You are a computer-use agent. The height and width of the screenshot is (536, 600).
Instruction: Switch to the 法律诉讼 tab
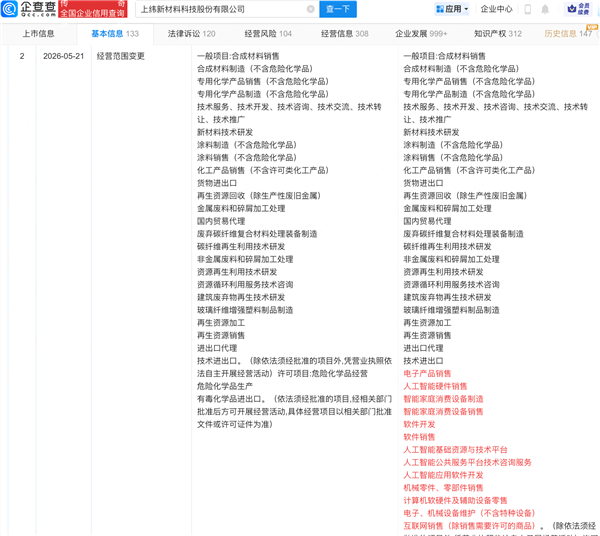click(191, 34)
